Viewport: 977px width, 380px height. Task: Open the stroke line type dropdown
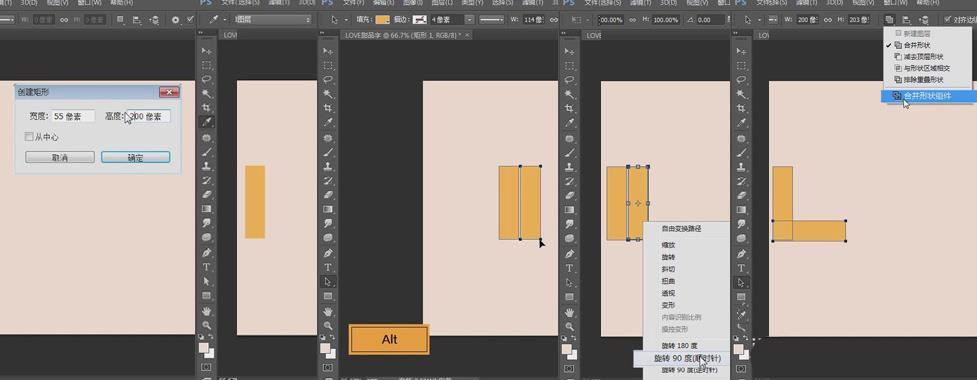pyautogui.click(x=492, y=20)
